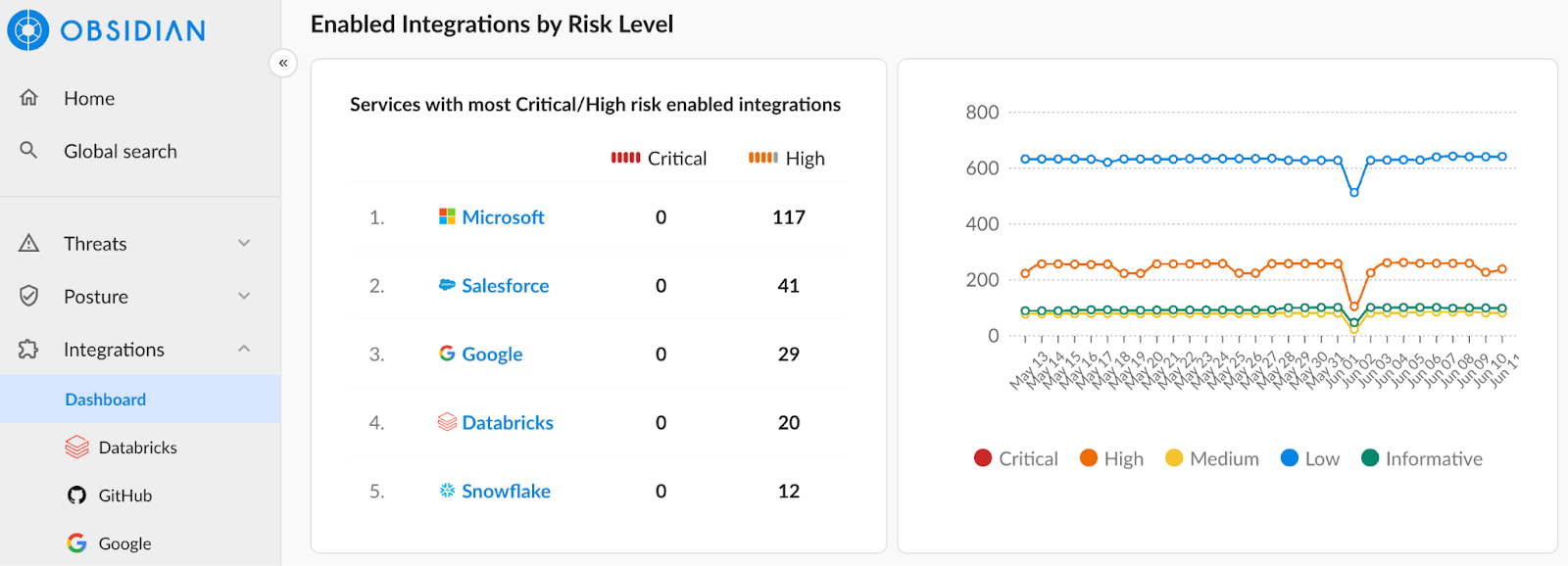
Task: Click the 600 y-axis label on the chart
Action: (982, 168)
